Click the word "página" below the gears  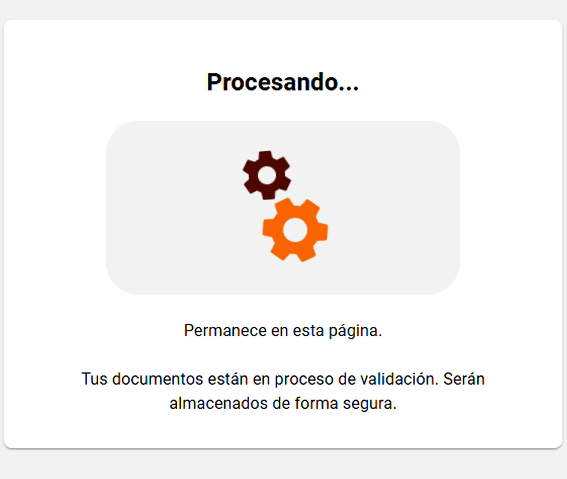pyautogui.click(x=353, y=331)
